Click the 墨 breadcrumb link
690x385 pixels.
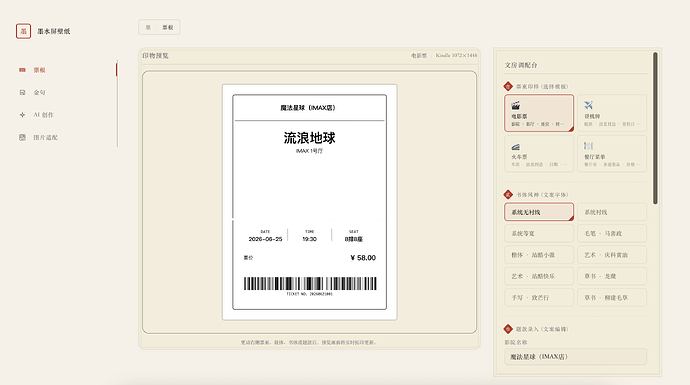pyautogui.click(x=148, y=27)
